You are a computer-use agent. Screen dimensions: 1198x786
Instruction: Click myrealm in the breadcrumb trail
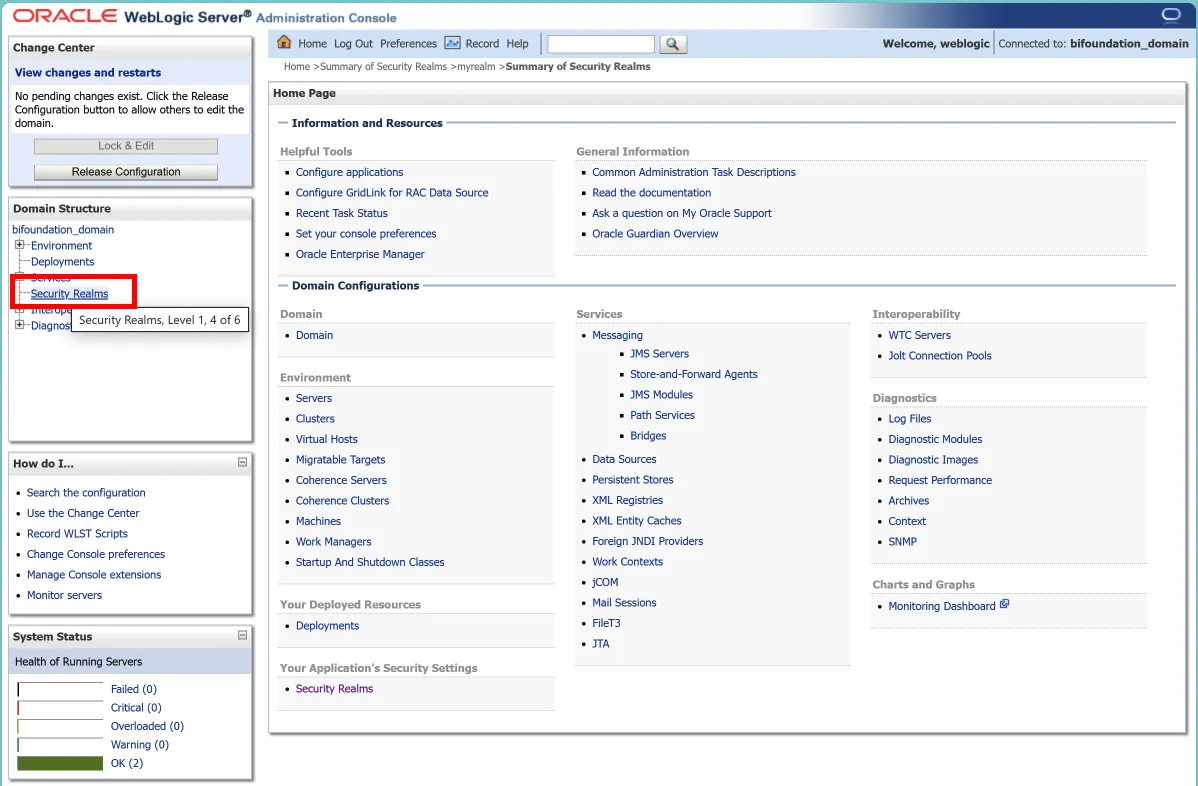point(476,66)
